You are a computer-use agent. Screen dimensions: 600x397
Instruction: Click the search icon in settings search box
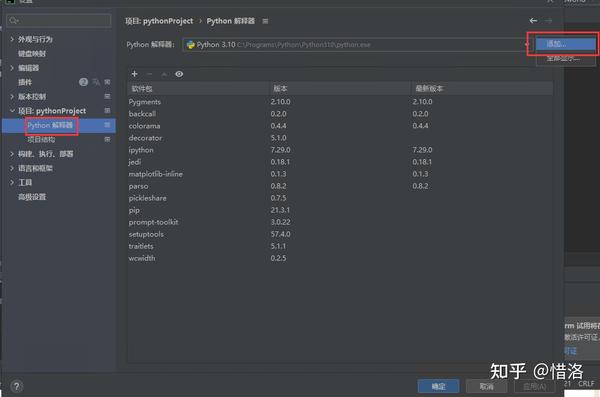point(14,20)
